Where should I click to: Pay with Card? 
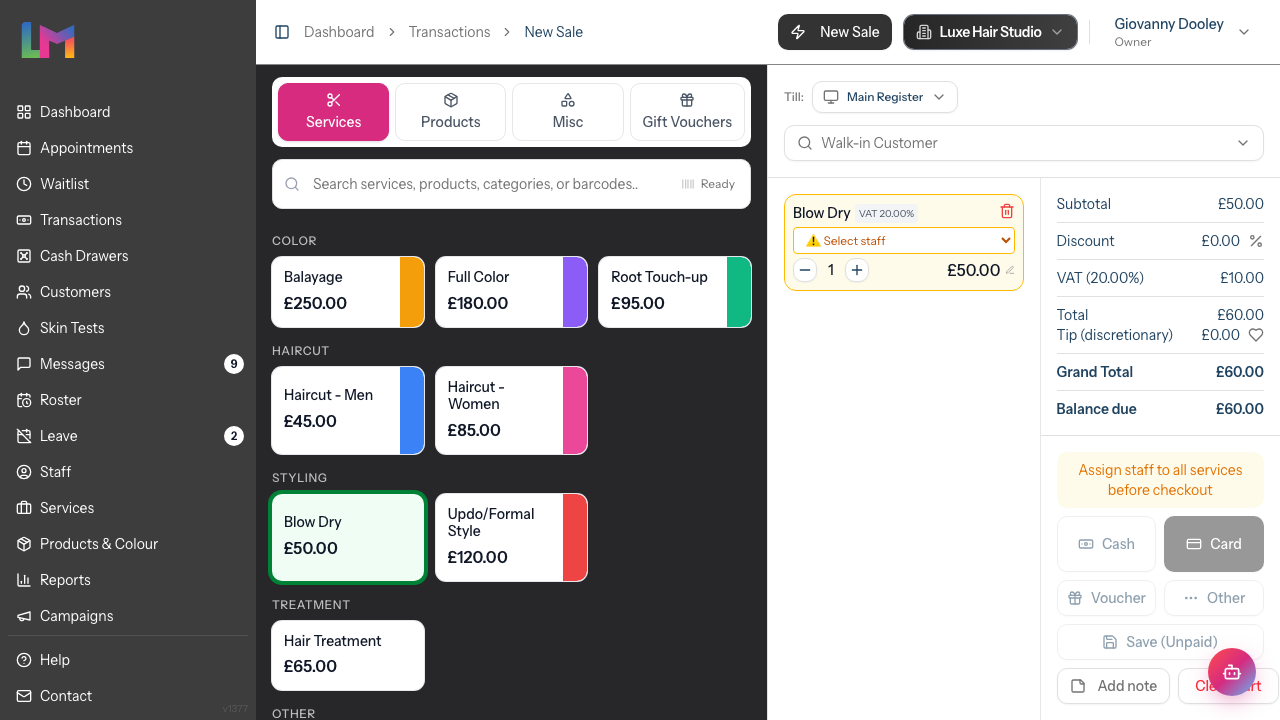[1214, 544]
